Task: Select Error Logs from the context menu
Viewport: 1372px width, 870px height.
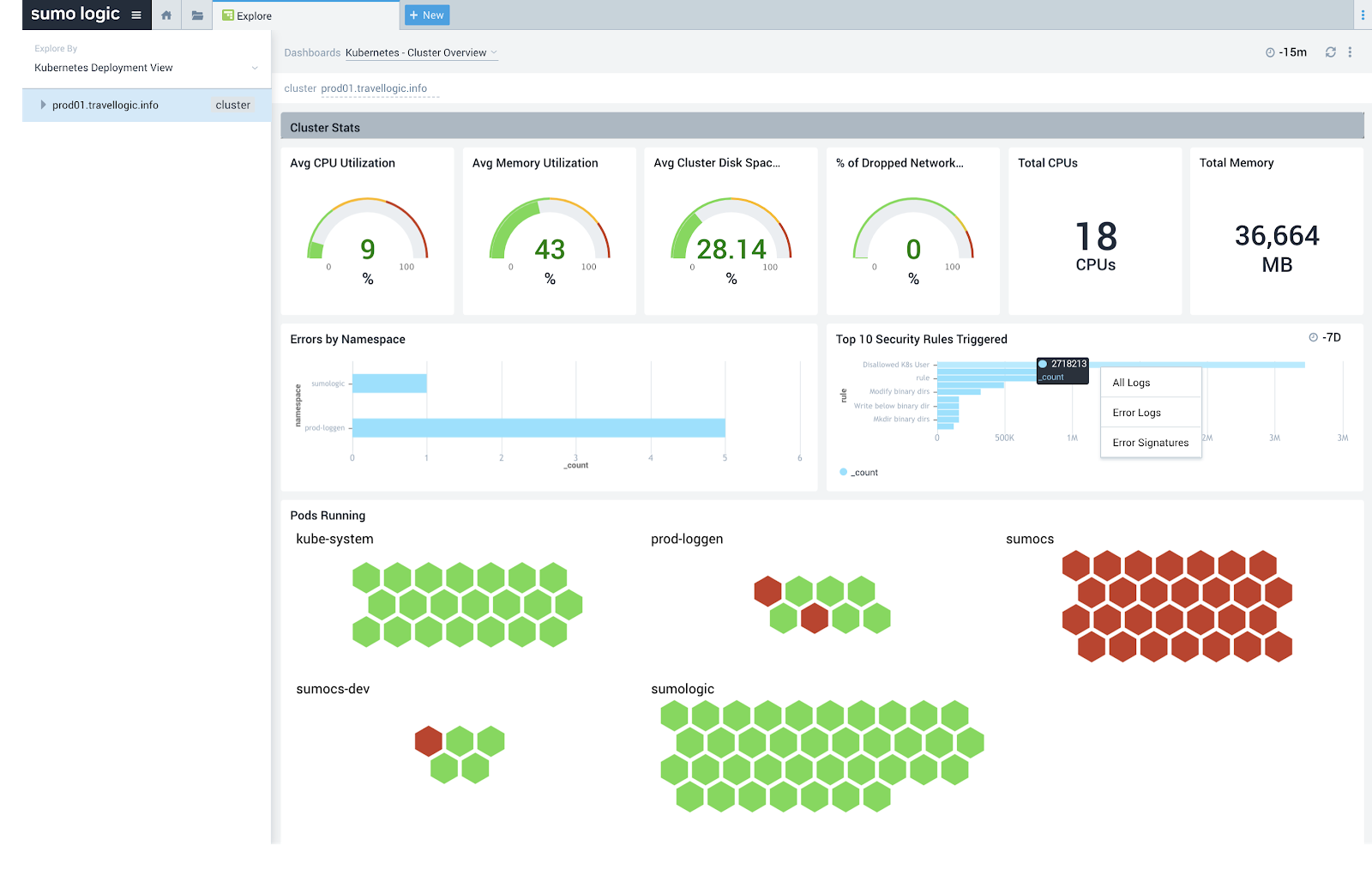Action: point(1151,413)
